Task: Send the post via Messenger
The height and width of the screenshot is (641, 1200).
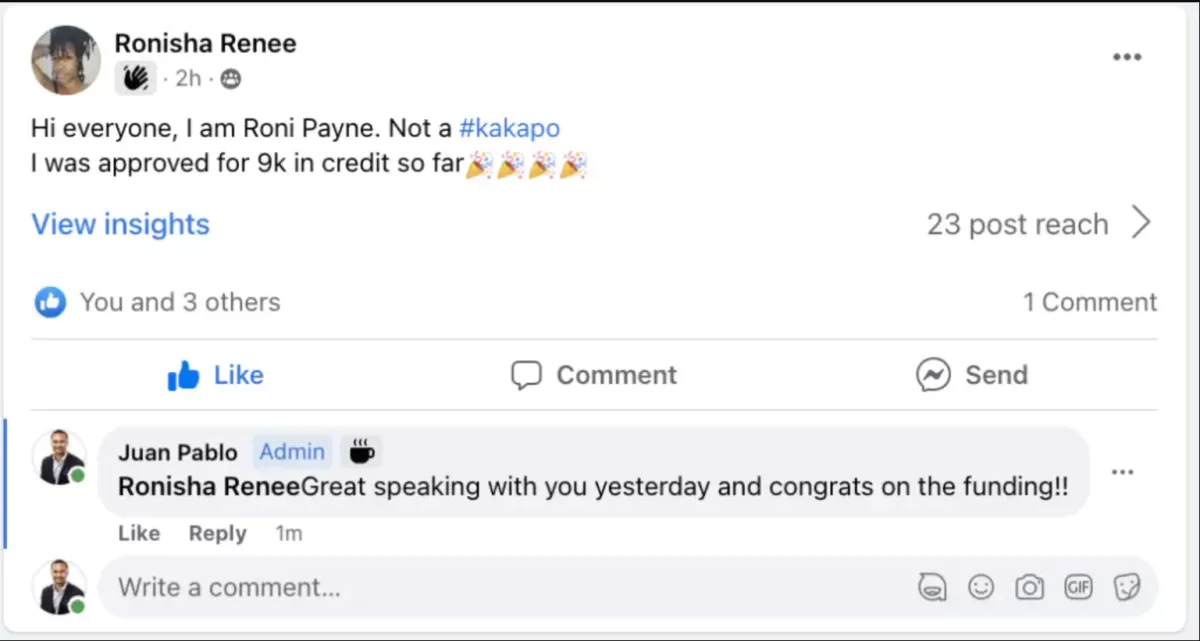Action: pos(971,375)
